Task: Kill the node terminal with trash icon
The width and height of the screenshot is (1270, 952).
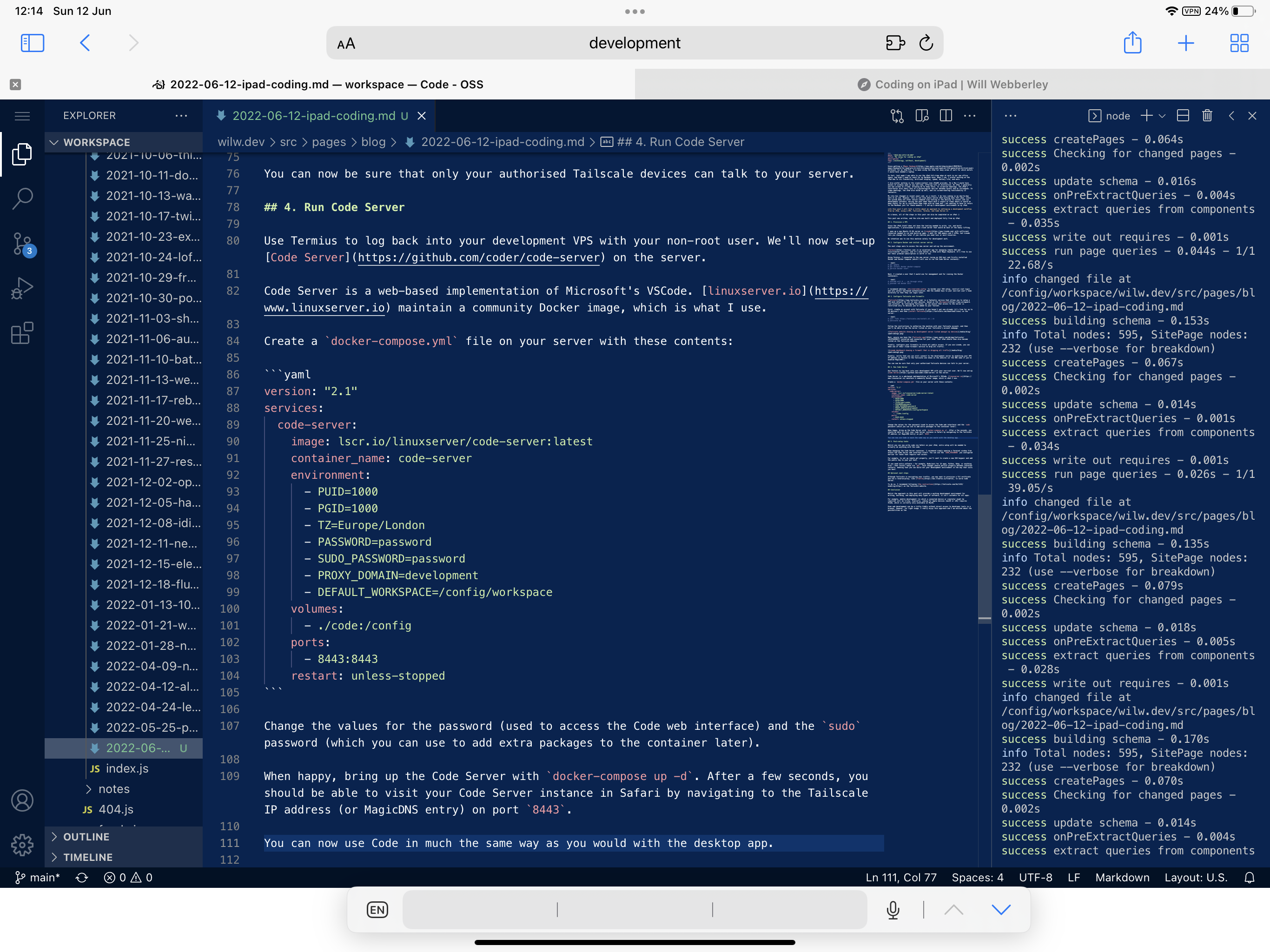Action: [x=1206, y=115]
